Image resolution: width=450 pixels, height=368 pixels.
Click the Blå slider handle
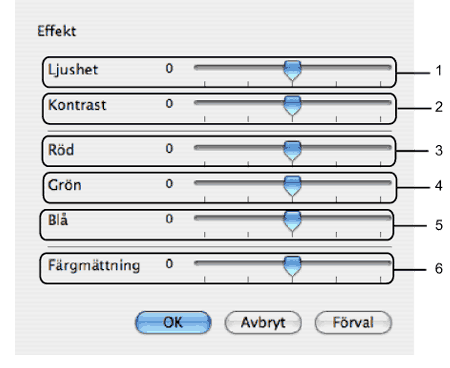pyautogui.click(x=292, y=221)
